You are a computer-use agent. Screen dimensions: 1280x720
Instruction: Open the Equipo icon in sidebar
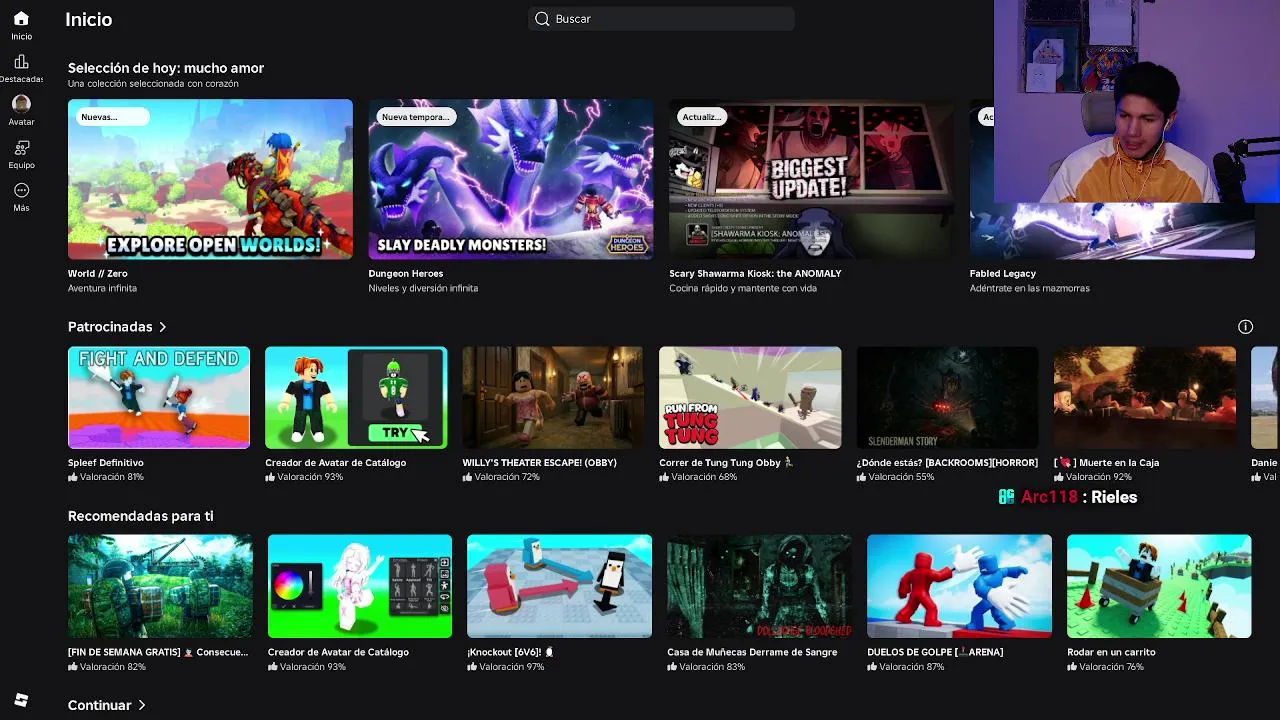(21, 148)
